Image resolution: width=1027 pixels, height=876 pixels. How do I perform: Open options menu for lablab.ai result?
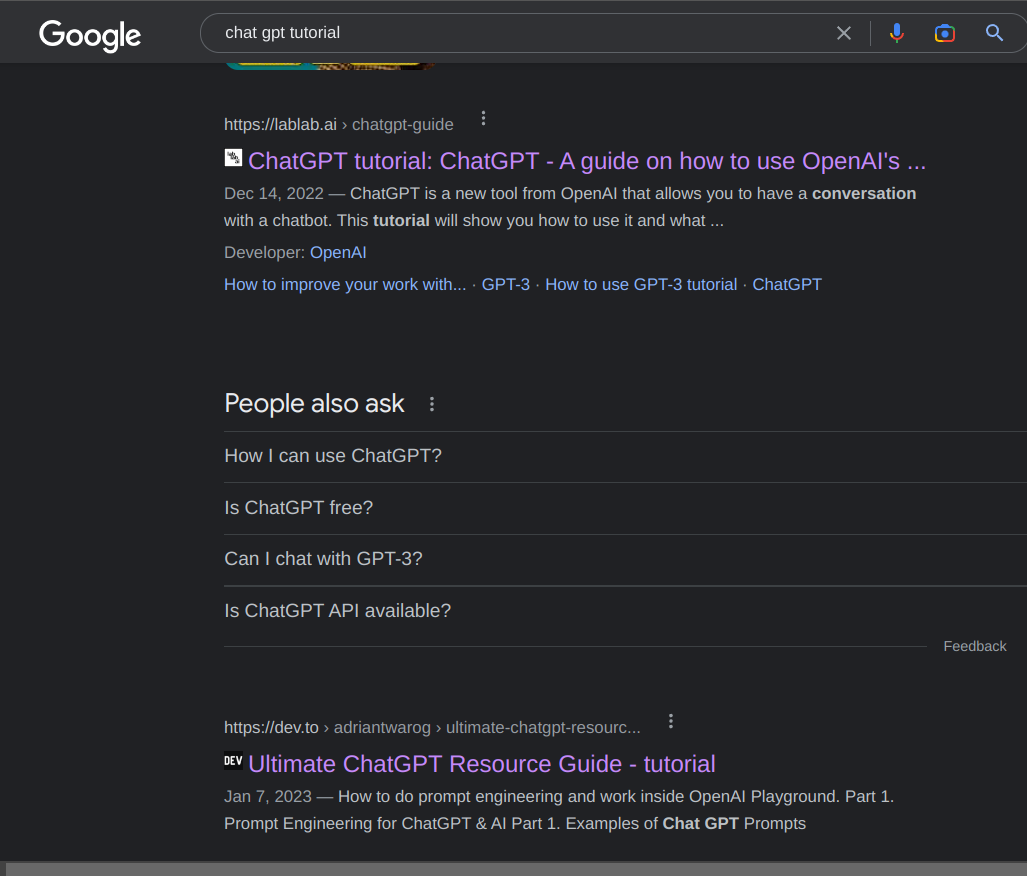(x=484, y=118)
